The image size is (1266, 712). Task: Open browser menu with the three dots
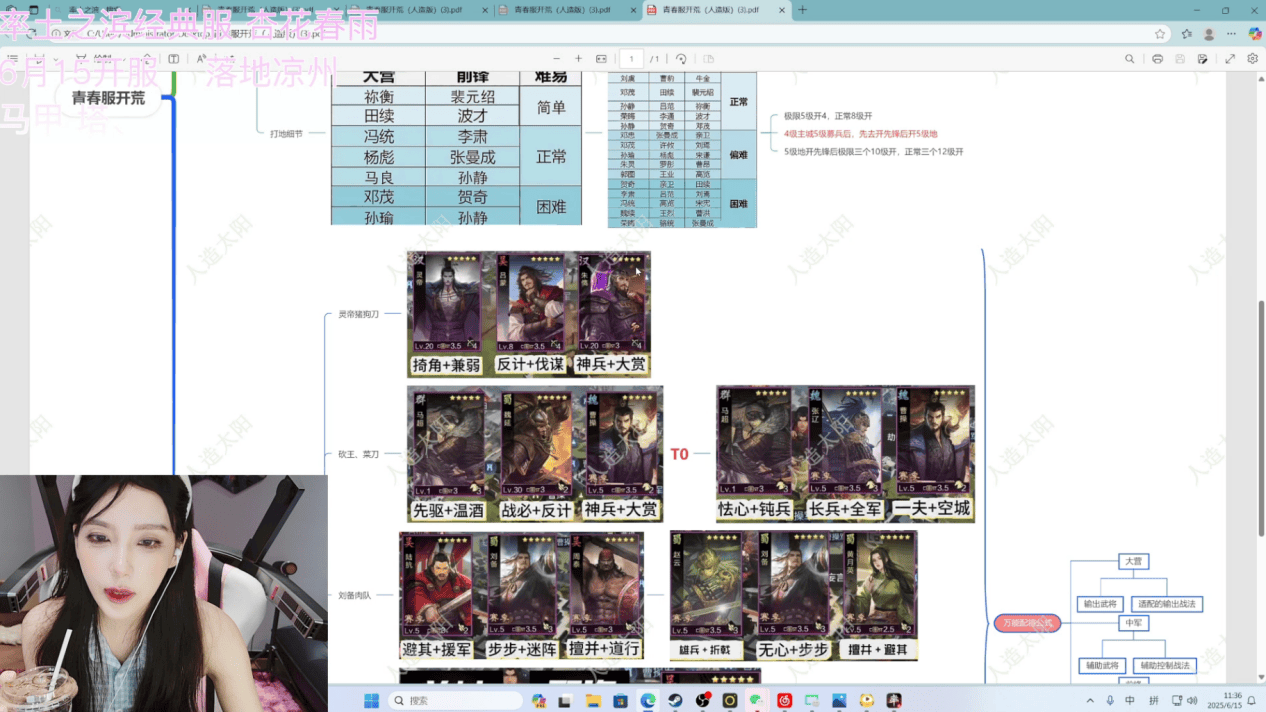point(1232,33)
